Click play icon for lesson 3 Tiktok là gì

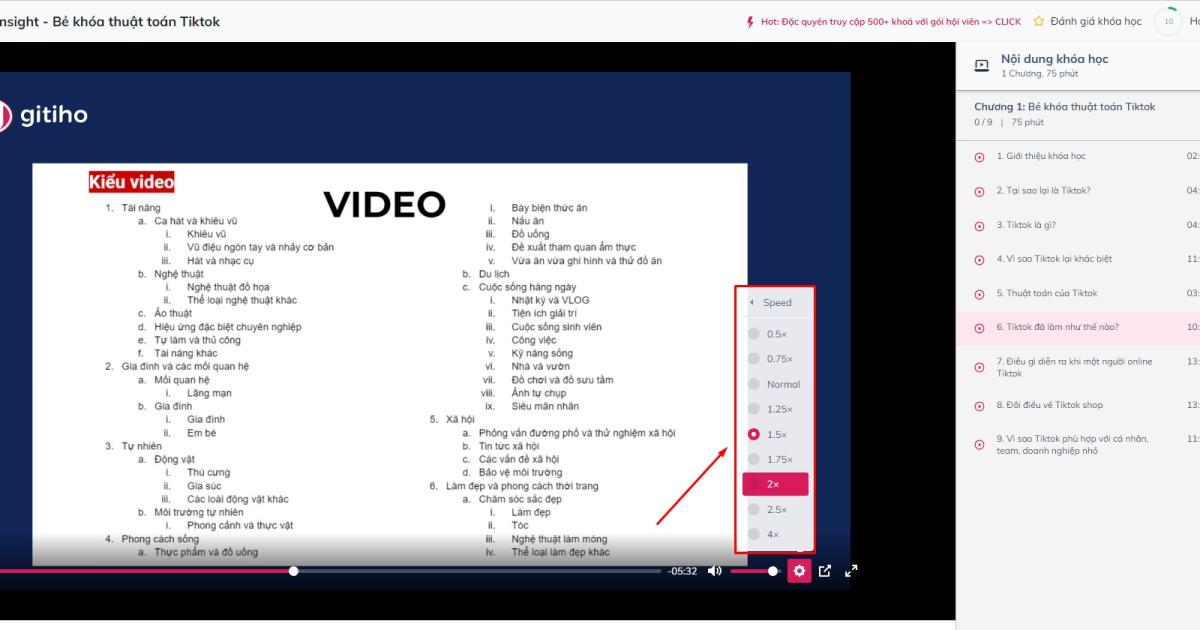tap(979, 225)
